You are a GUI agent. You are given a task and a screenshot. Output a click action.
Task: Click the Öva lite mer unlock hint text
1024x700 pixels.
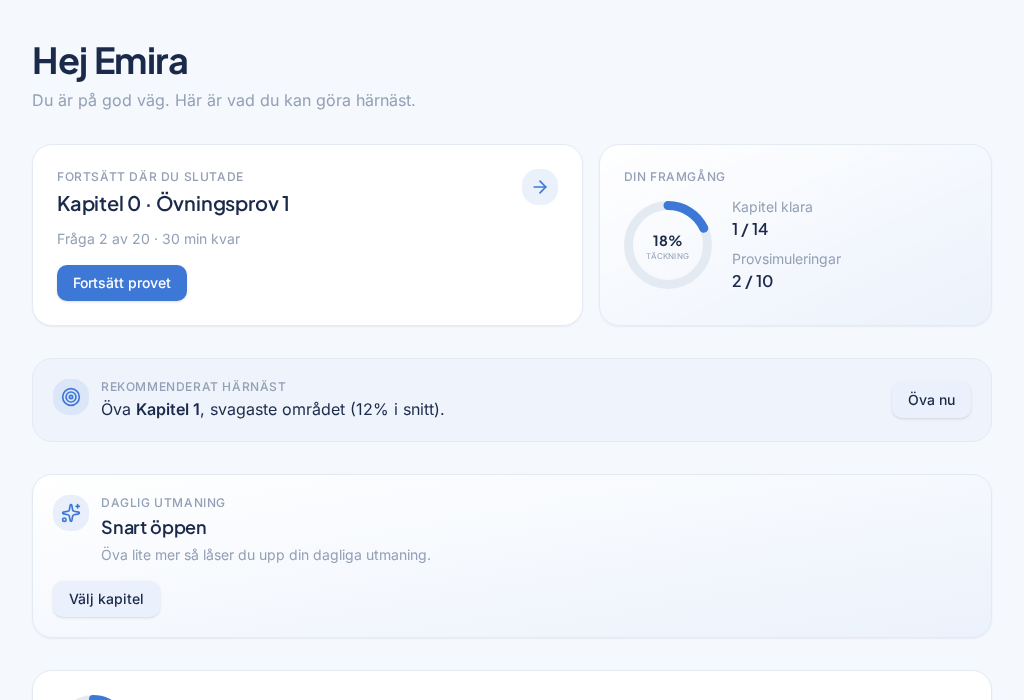pos(266,555)
